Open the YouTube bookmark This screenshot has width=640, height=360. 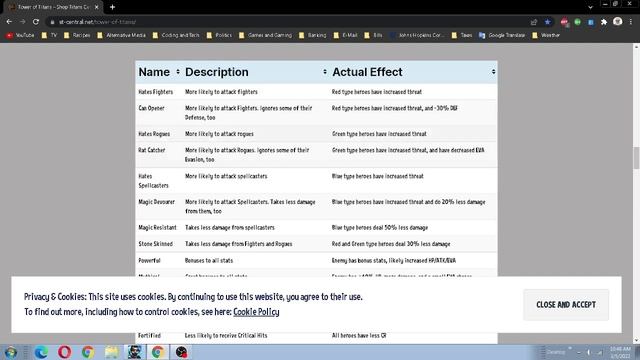click(20, 36)
